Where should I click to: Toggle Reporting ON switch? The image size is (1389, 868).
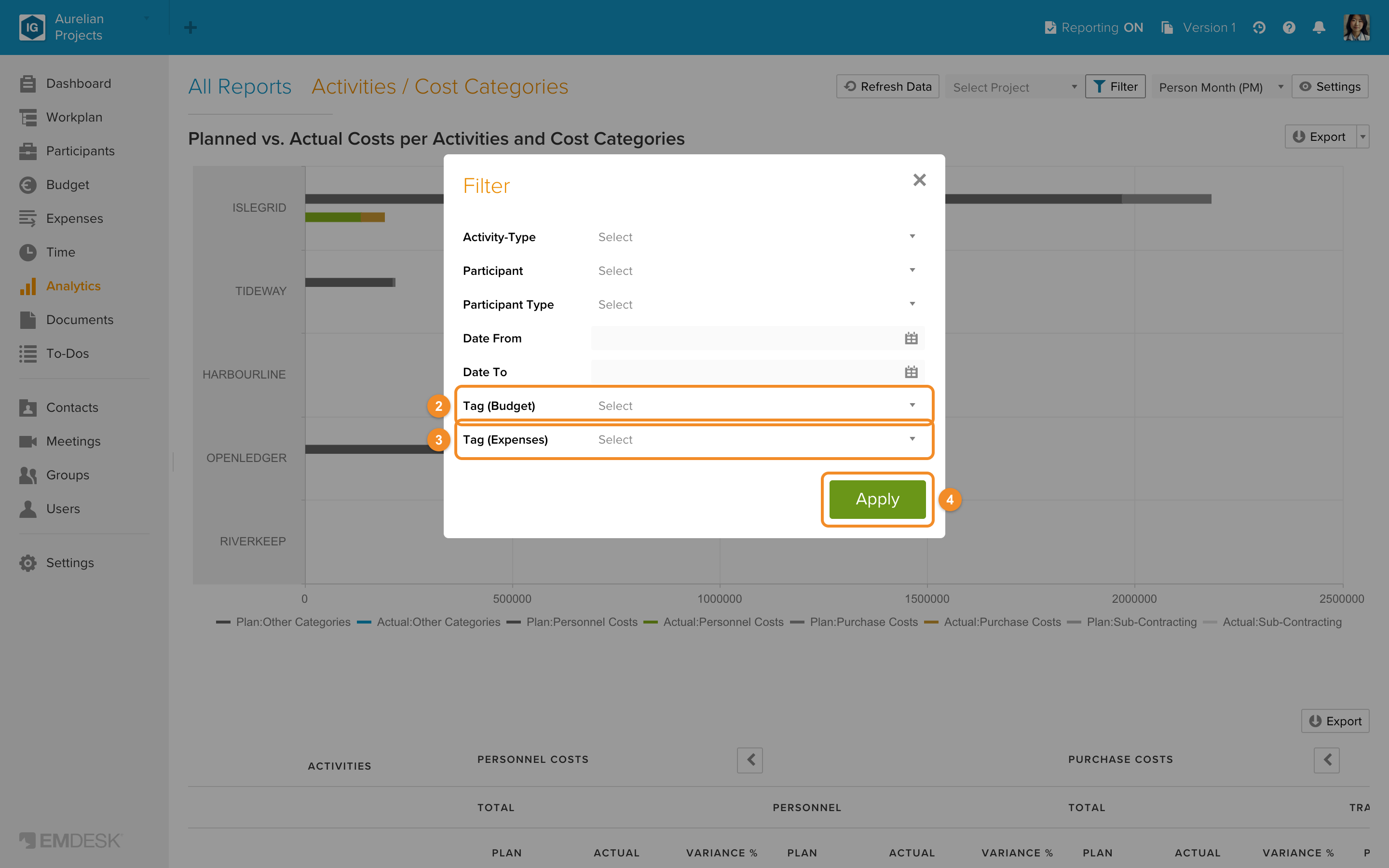click(1094, 27)
